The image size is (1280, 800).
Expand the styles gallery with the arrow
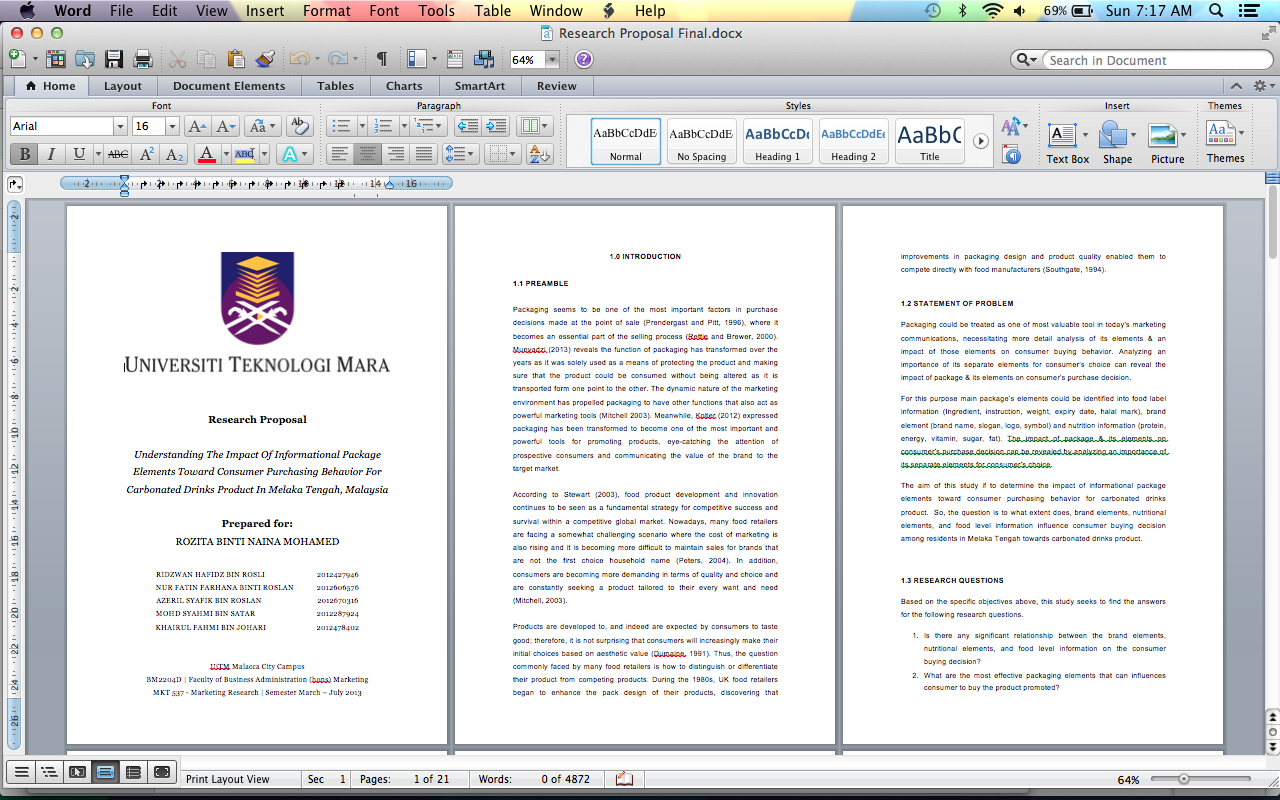coord(981,141)
